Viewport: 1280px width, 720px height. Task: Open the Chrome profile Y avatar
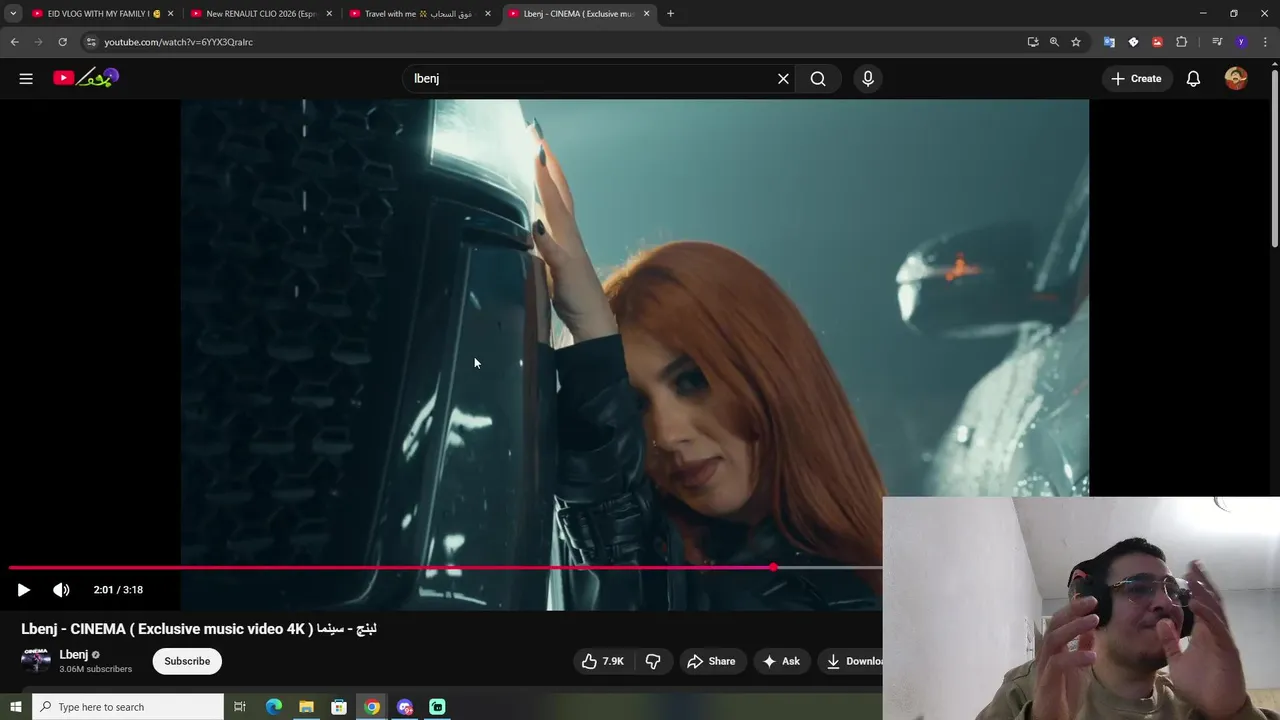(1241, 42)
